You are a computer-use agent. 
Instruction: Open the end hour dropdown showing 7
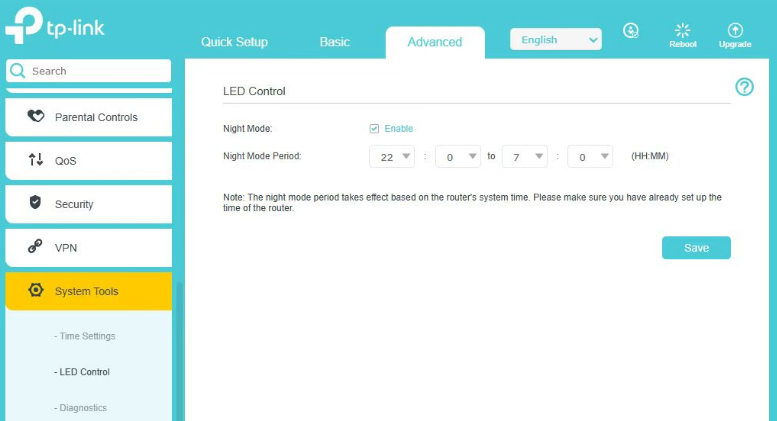click(x=525, y=157)
